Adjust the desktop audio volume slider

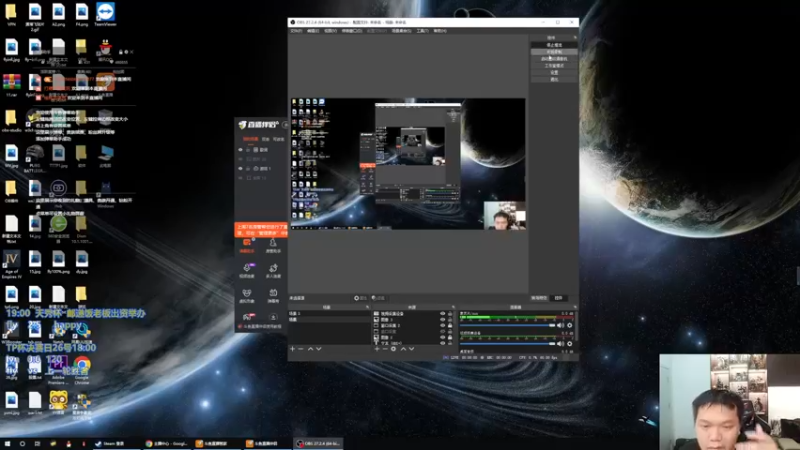pos(508,343)
